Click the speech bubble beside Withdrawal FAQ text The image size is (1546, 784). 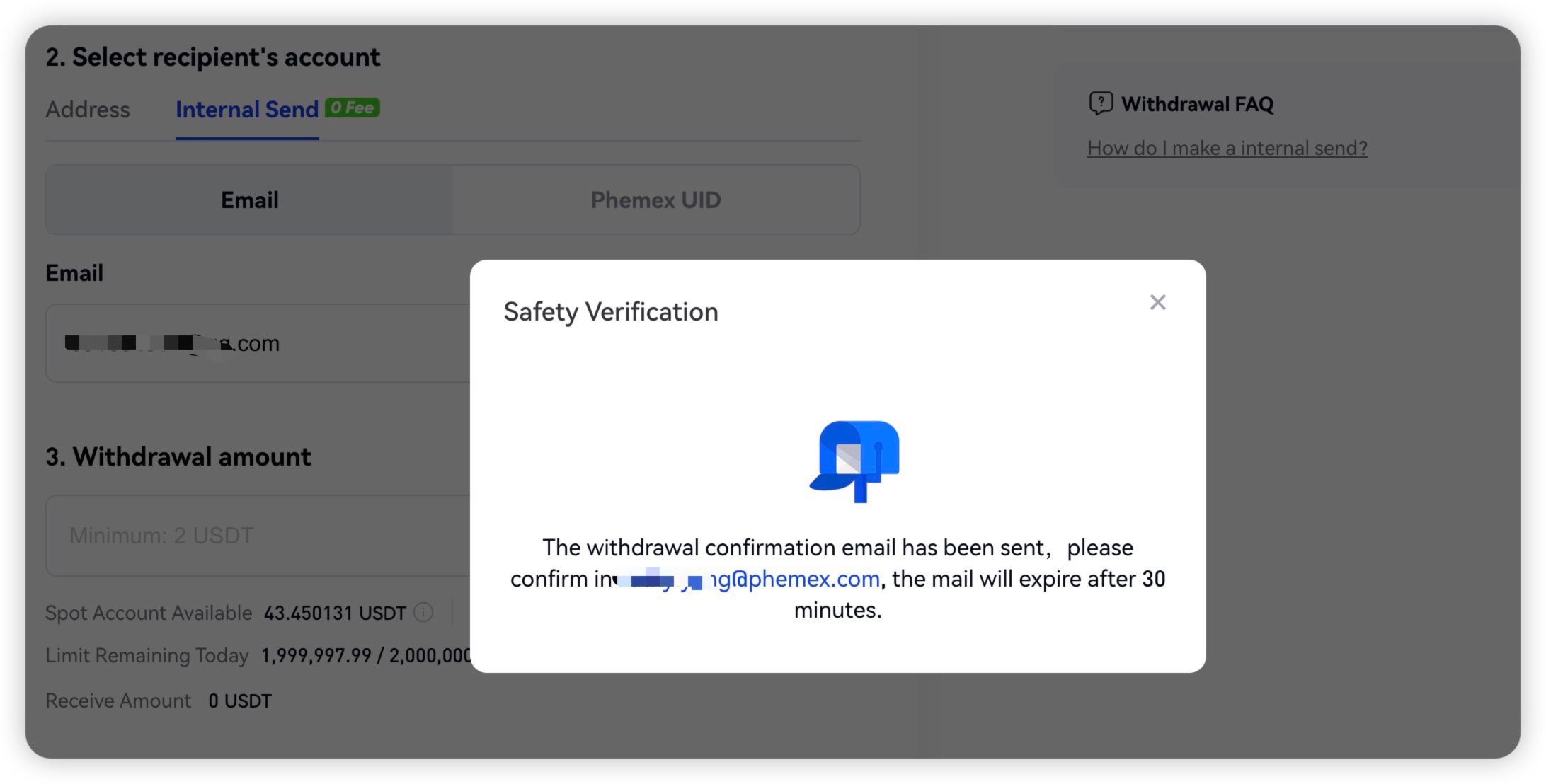1100,103
